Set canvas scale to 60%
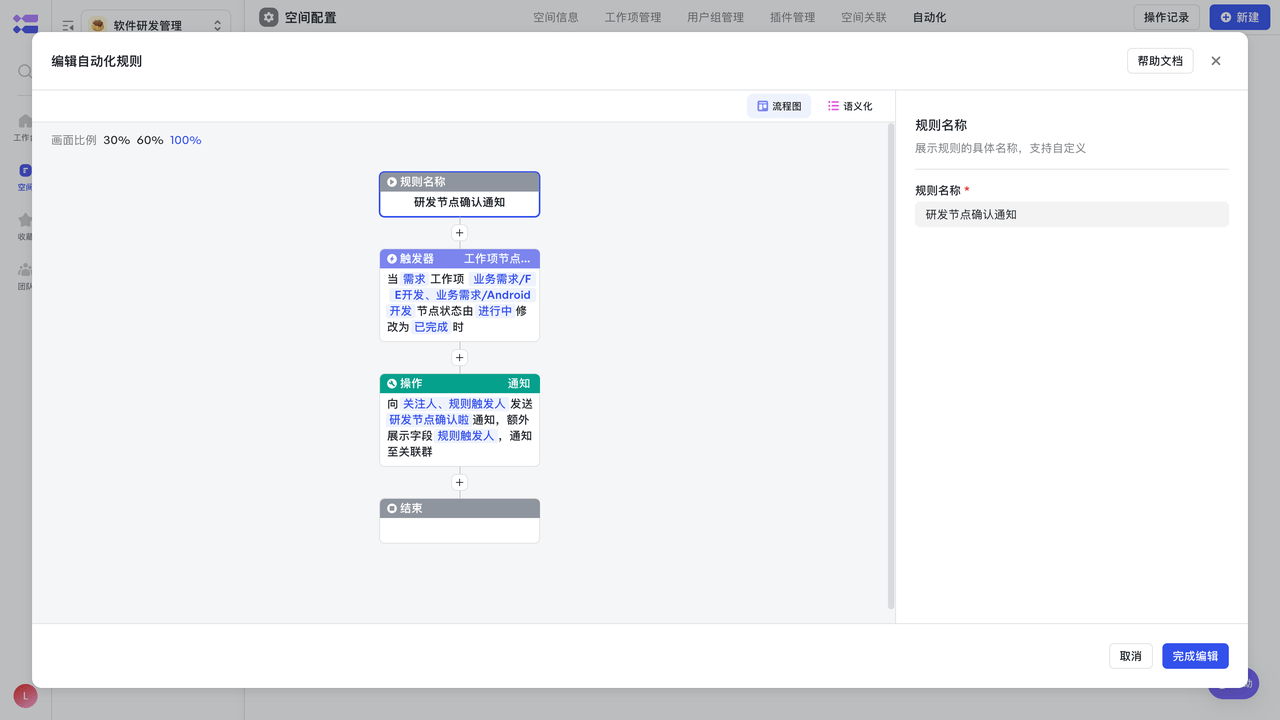 click(150, 140)
